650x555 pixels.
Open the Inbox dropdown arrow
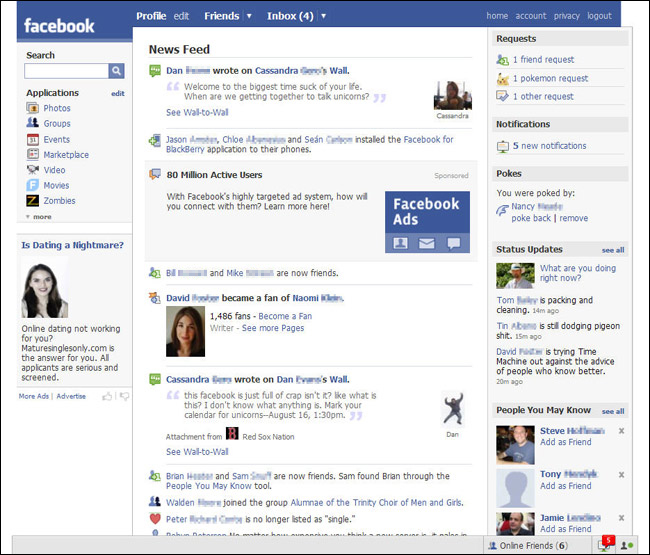click(323, 16)
